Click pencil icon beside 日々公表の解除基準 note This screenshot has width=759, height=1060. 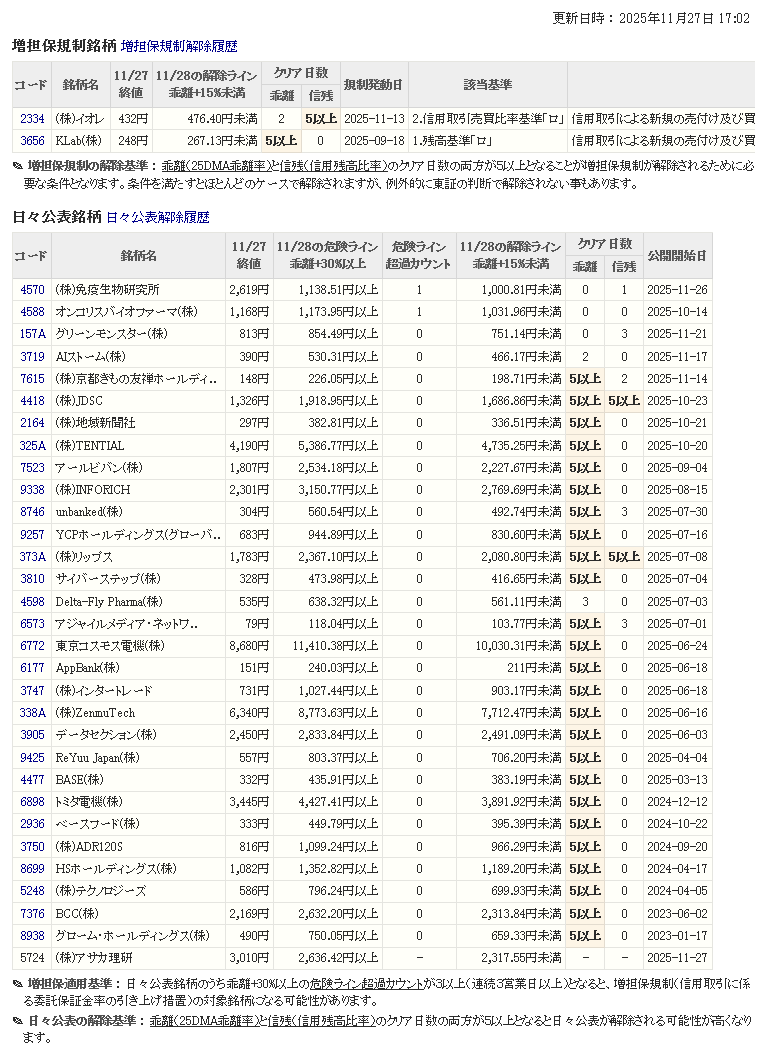click(x=18, y=1021)
